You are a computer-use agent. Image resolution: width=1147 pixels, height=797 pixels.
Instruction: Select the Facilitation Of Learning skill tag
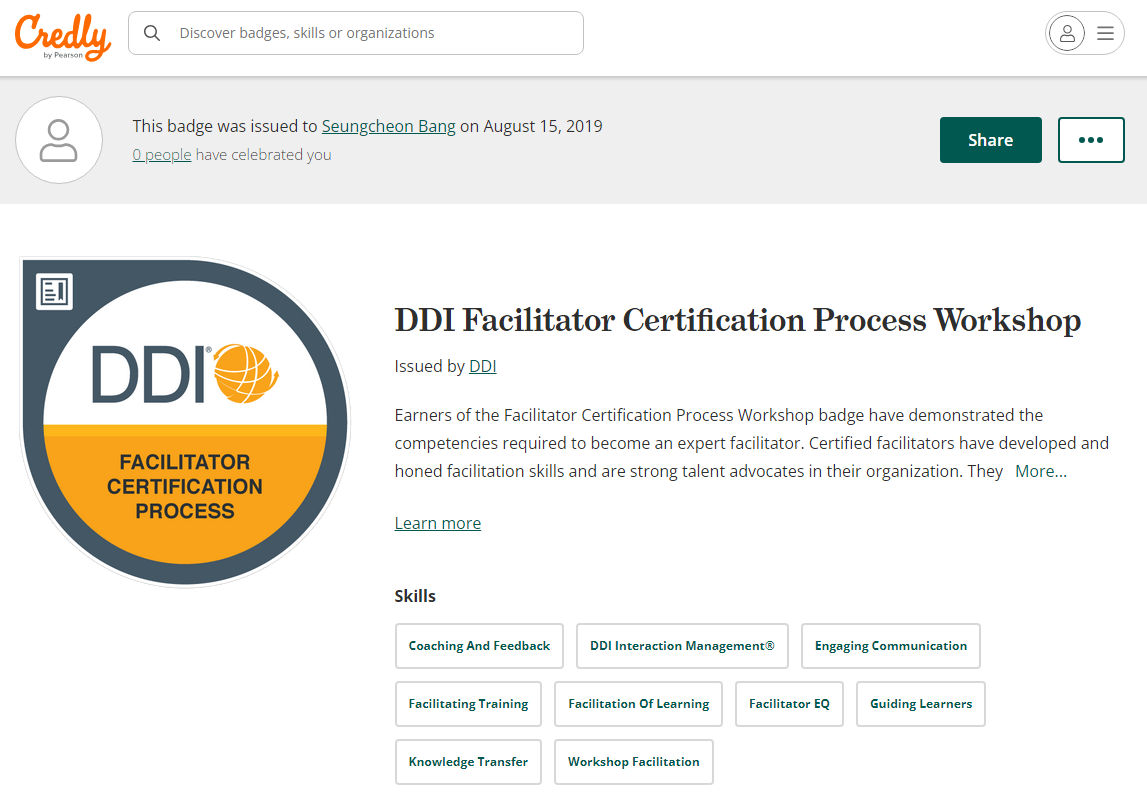(x=638, y=703)
